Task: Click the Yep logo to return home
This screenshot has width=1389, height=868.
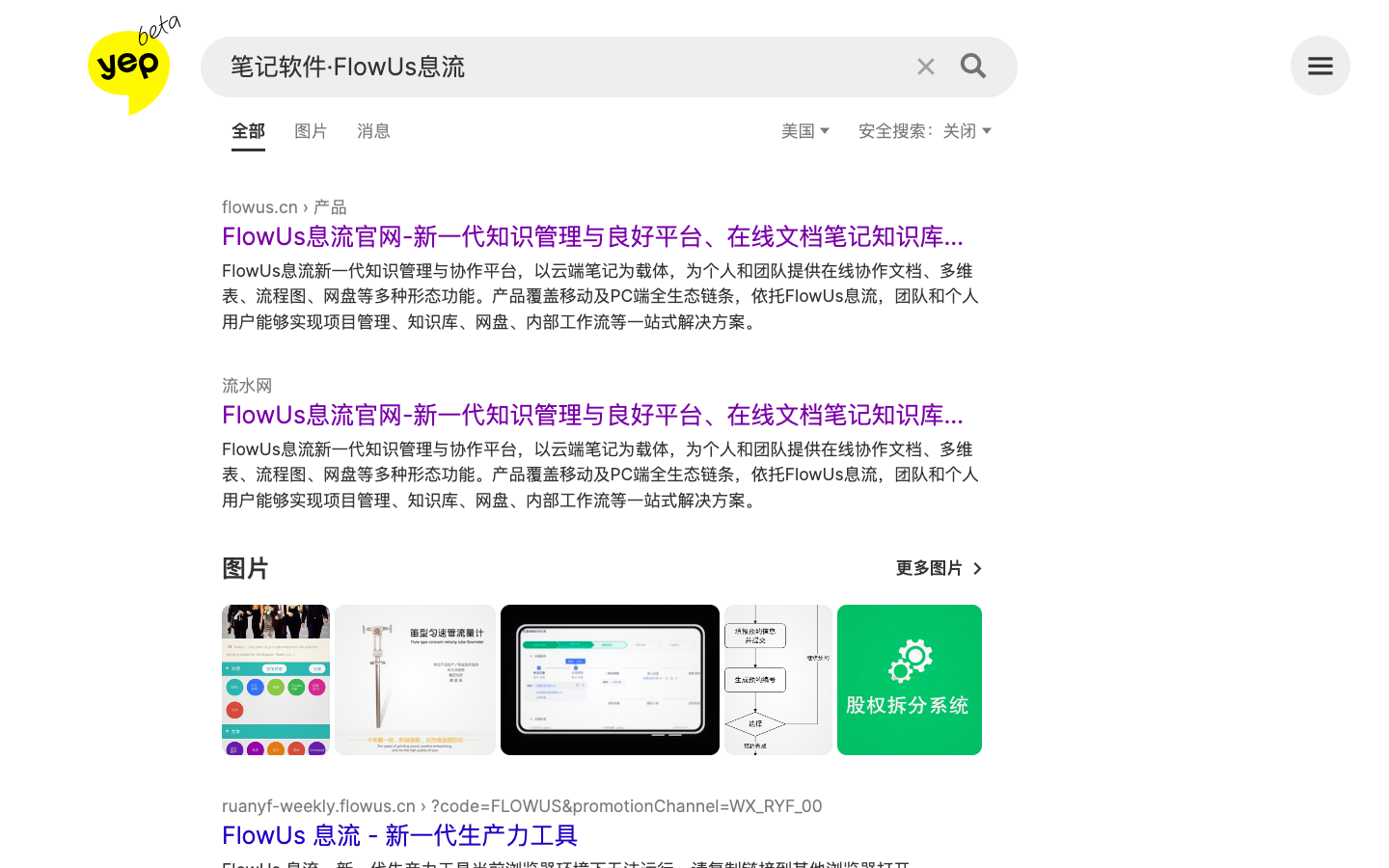Action: pos(128,68)
